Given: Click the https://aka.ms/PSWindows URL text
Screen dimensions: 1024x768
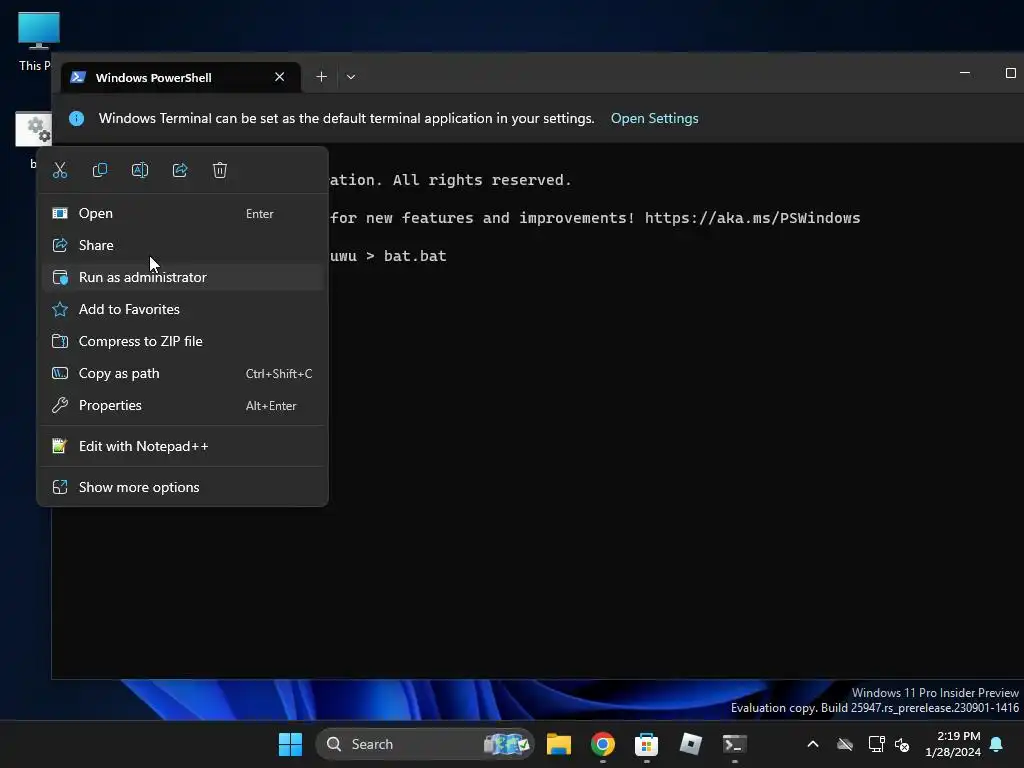Looking at the screenshot, I should click(752, 218).
